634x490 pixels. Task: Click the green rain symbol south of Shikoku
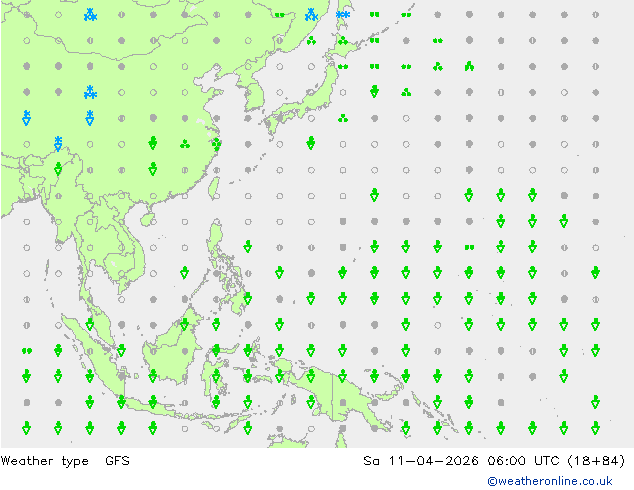point(311,143)
